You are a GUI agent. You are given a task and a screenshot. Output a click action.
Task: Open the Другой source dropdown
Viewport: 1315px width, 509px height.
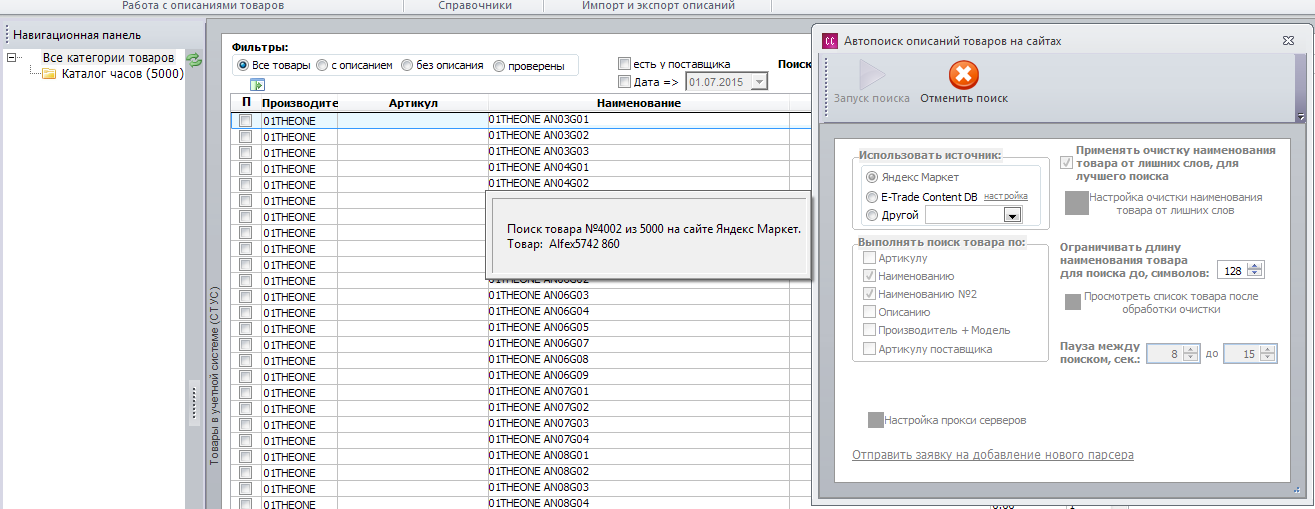(x=1012, y=215)
